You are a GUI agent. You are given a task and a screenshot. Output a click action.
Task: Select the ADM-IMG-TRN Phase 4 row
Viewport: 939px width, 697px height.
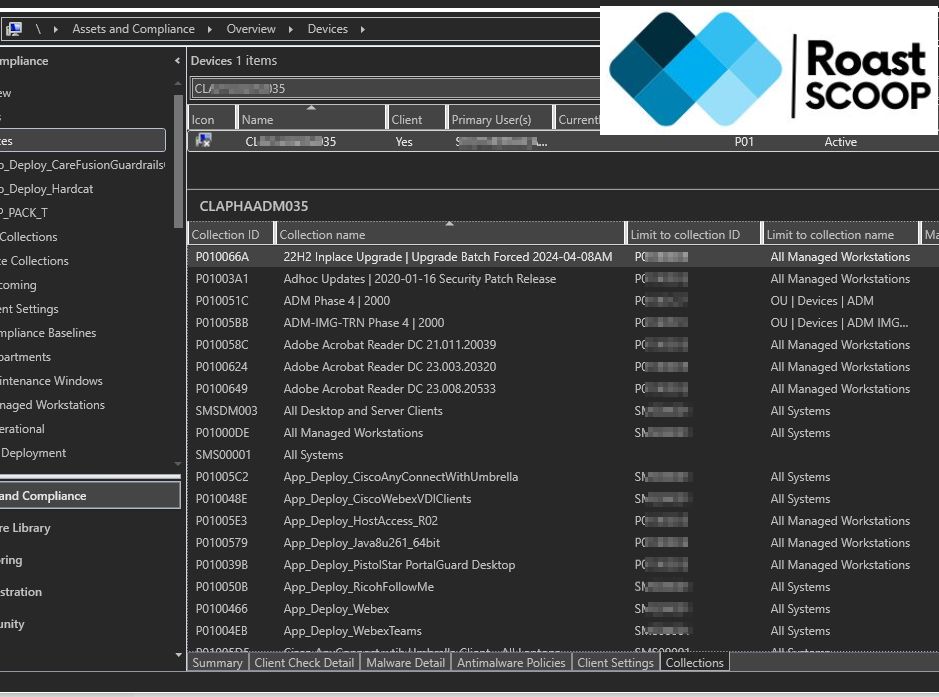pyautogui.click(x=563, y=323)
